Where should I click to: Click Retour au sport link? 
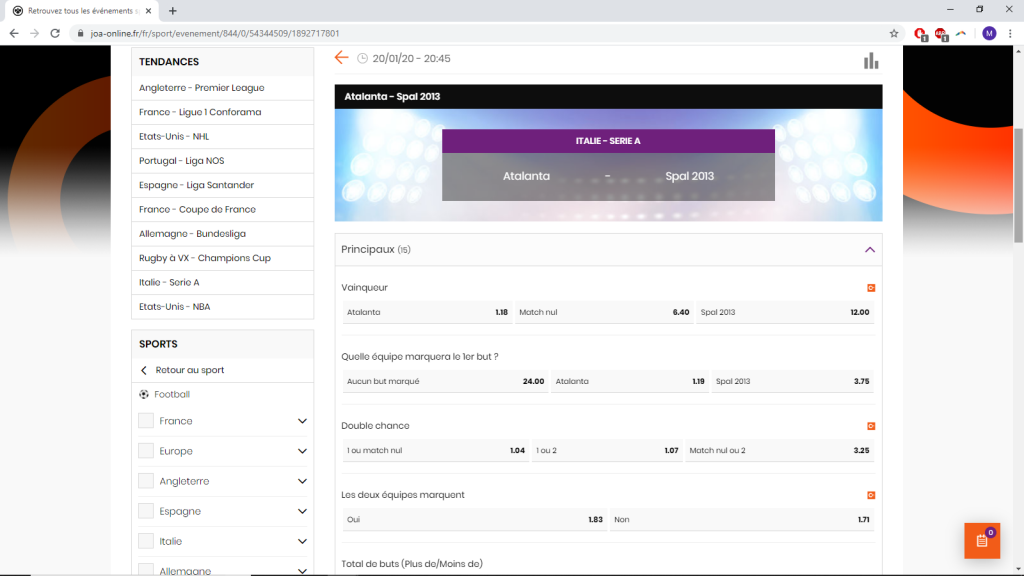pyautogui.click(x=189, y=370)
